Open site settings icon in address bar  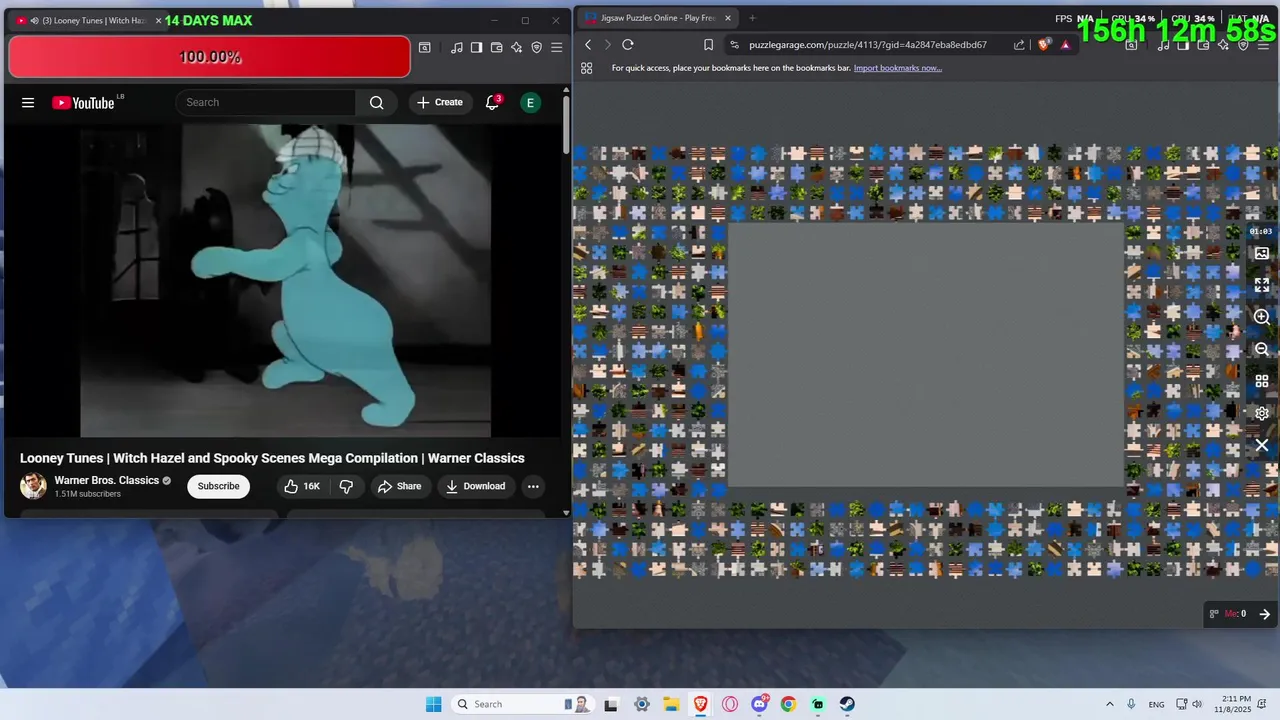[735, 44]
